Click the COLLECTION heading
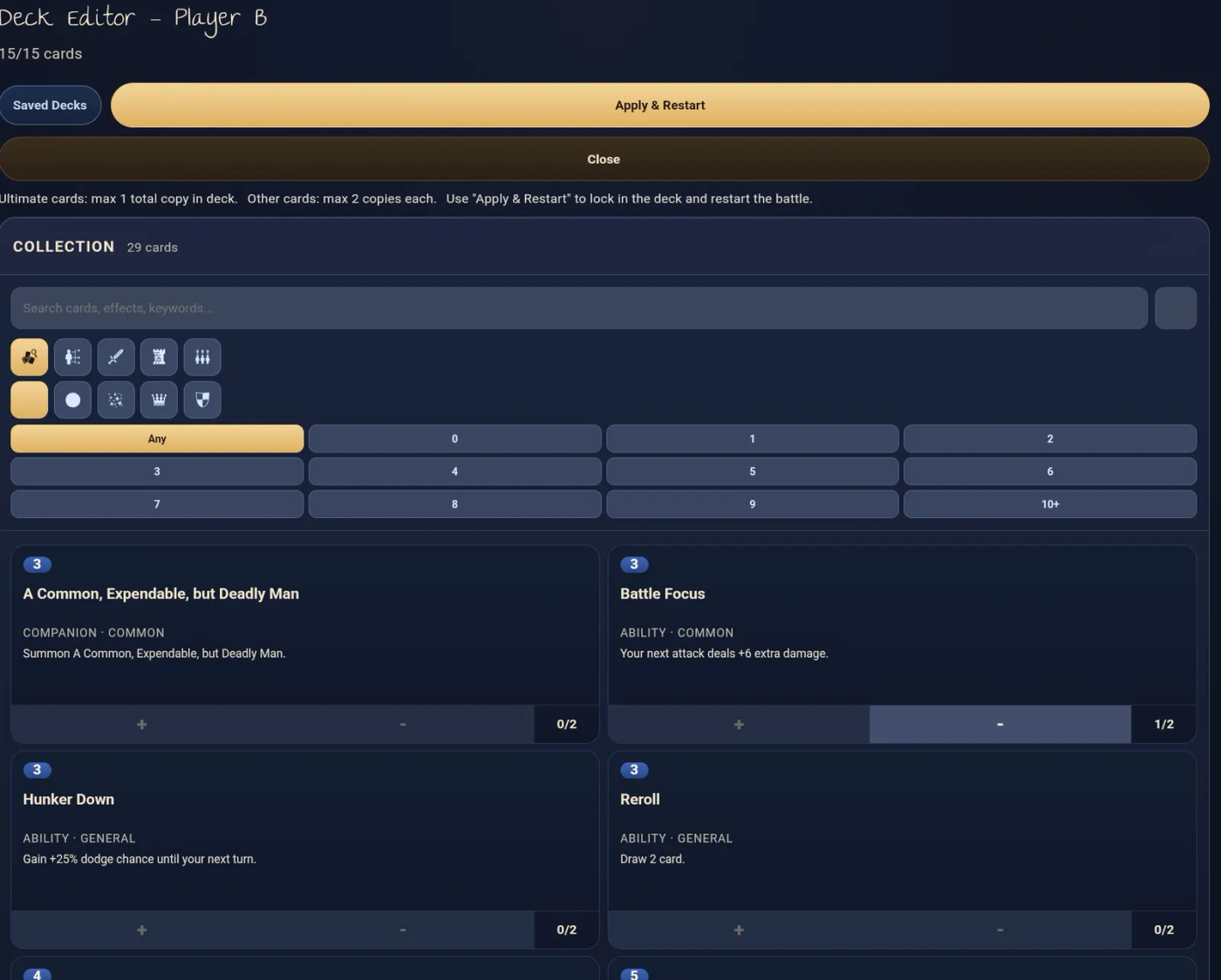This screenshot has height=980, width=1221. pyautogui.click(x=64, y=247)
